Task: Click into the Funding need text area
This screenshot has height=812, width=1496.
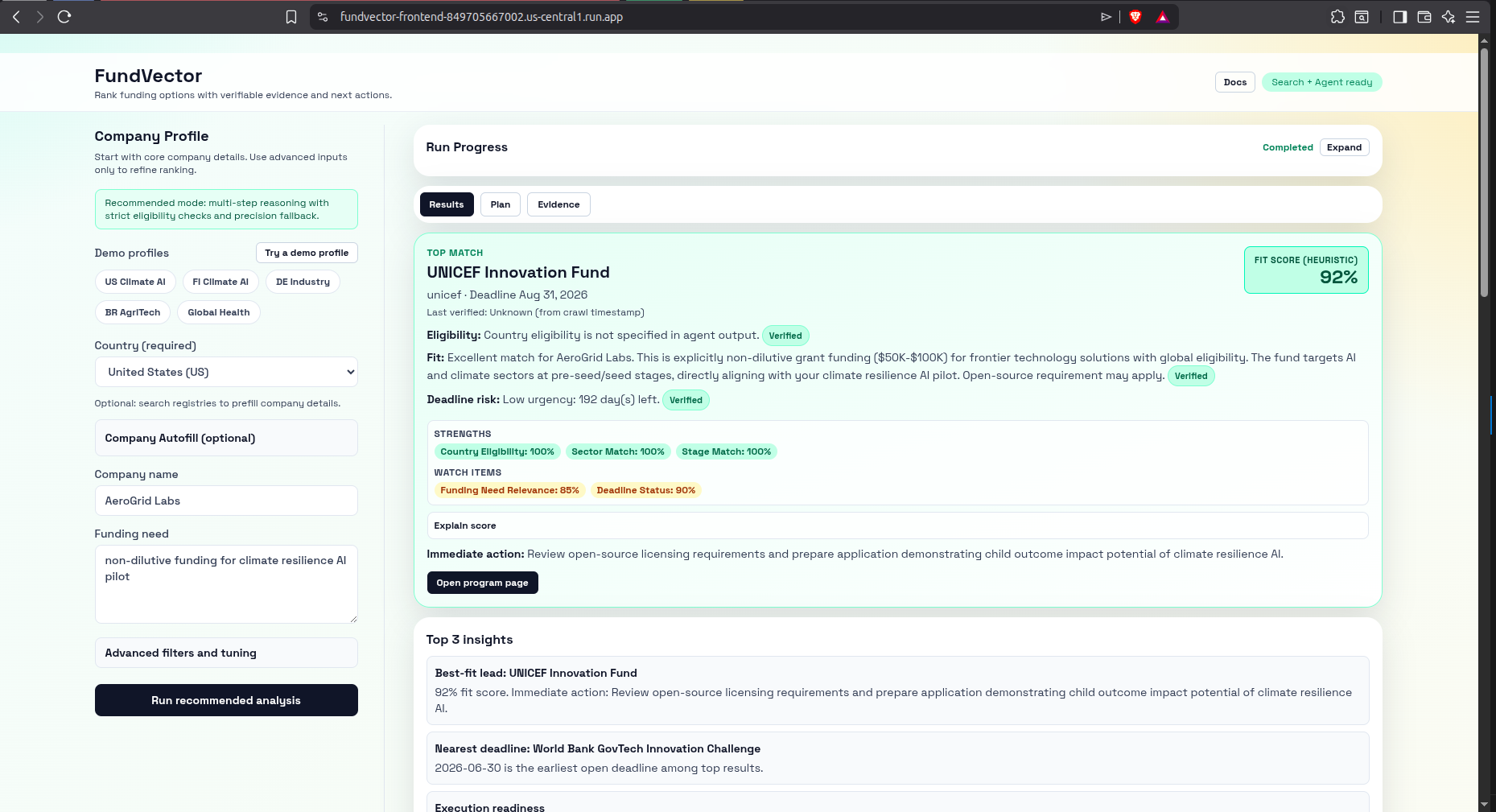Action: [x=226, y=584]
